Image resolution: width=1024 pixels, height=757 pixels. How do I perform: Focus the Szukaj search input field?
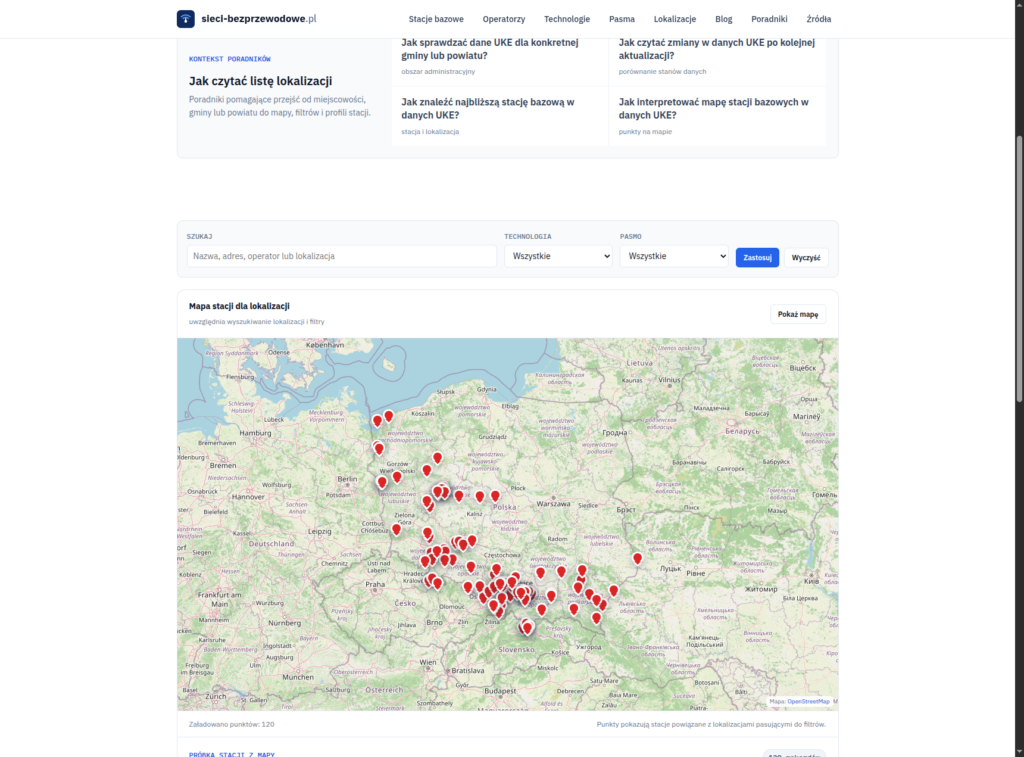click(342, 256)
